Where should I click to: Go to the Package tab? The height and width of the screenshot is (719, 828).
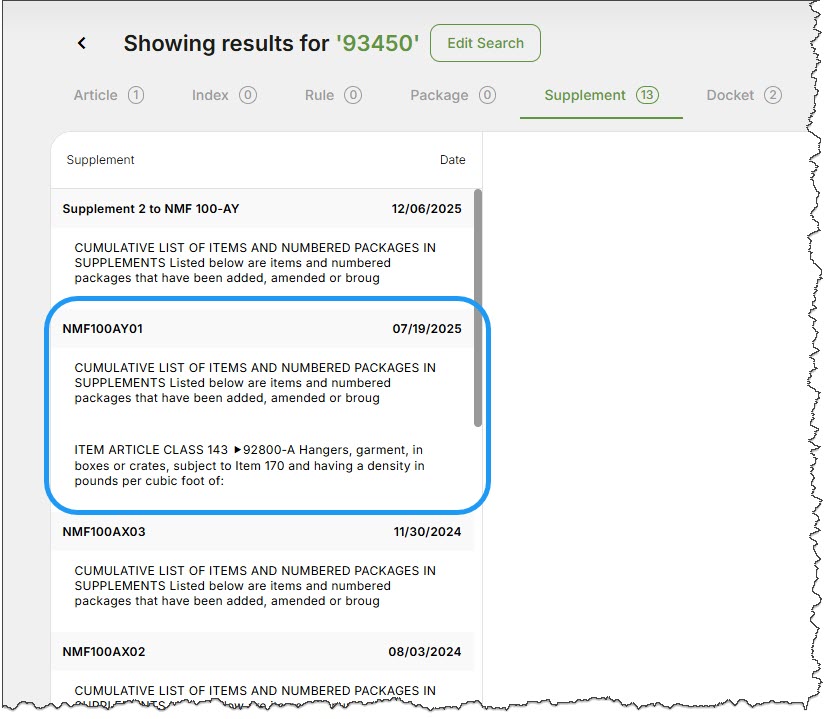[439, 95]
